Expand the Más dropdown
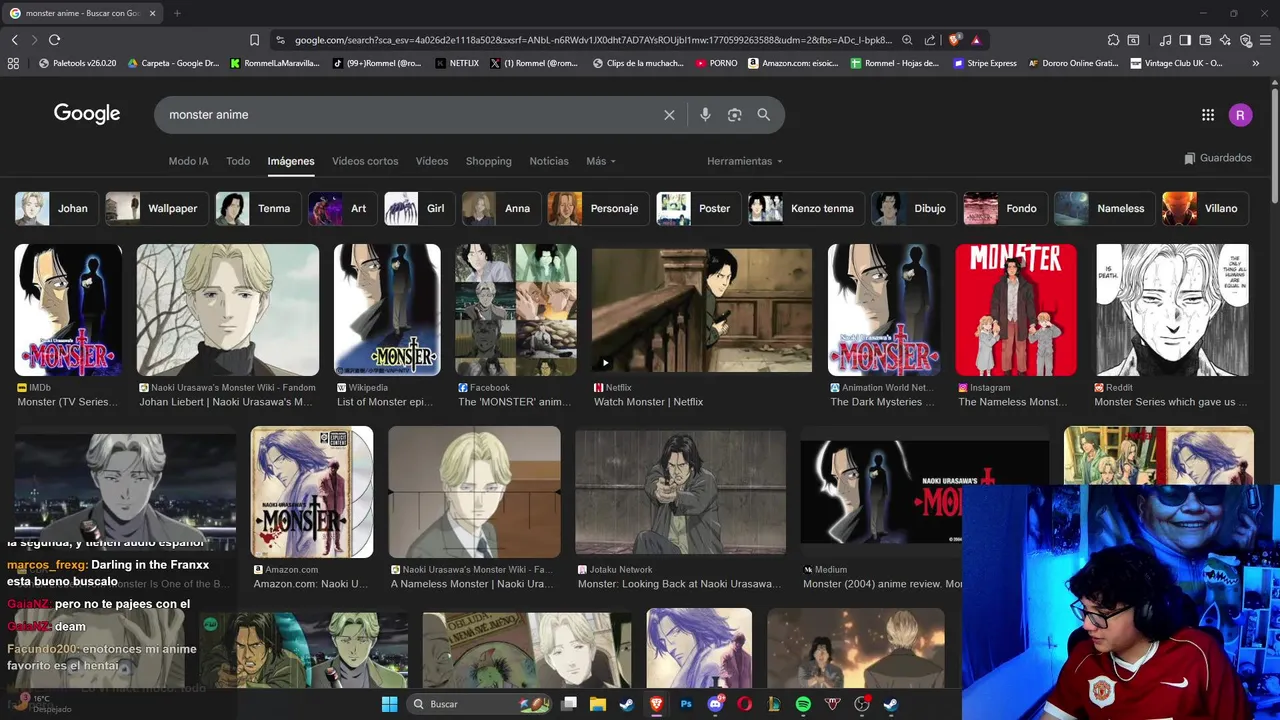 pos(600,161)
